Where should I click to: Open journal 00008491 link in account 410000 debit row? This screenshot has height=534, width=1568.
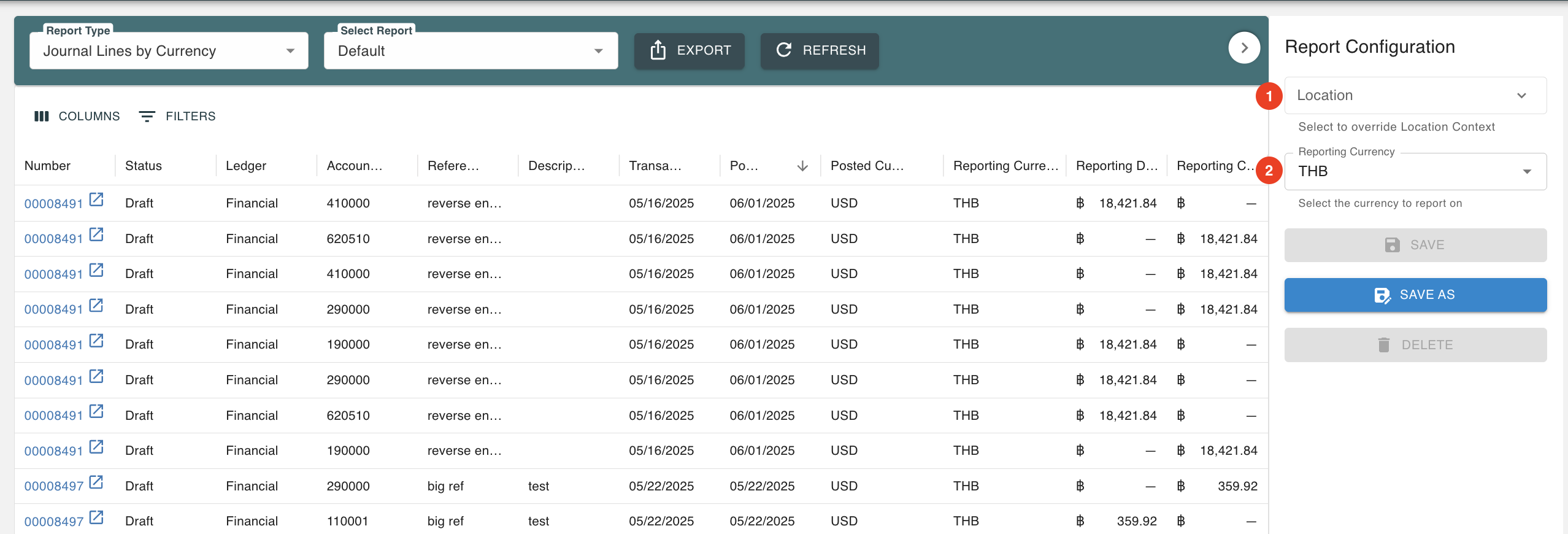point(53,204)
